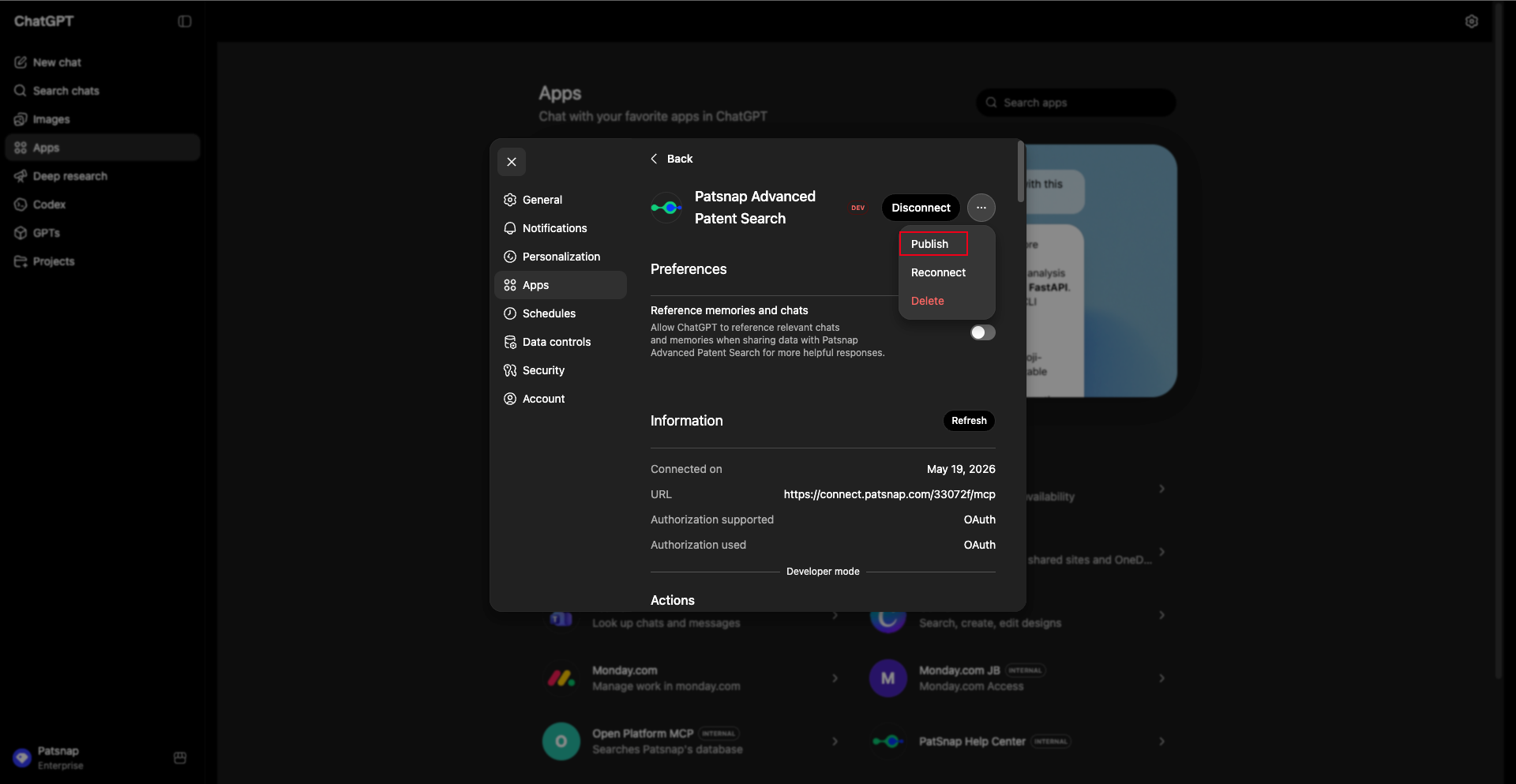Open Deep research in sidebar
1516x784 pixels.
[x=103, y=176]
